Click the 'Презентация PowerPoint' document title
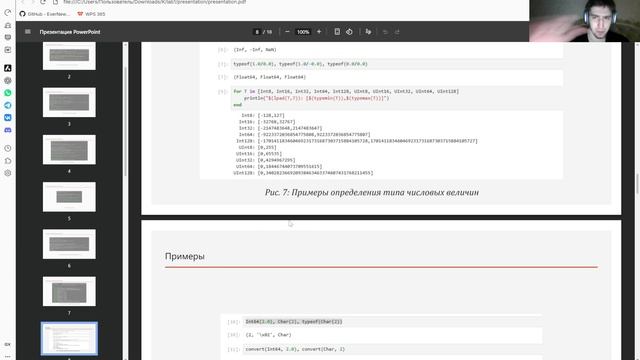 coord(70,32)
